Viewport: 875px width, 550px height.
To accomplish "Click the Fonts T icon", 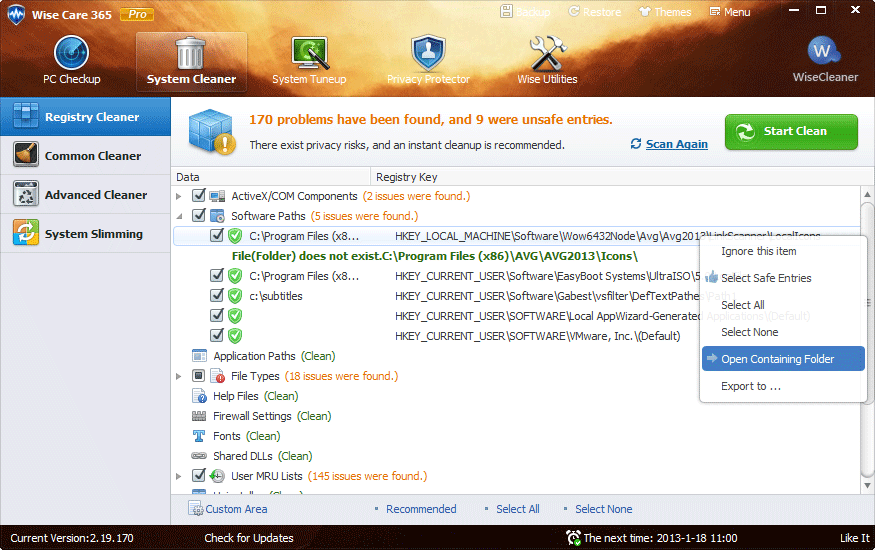I will tap(199, 436).
